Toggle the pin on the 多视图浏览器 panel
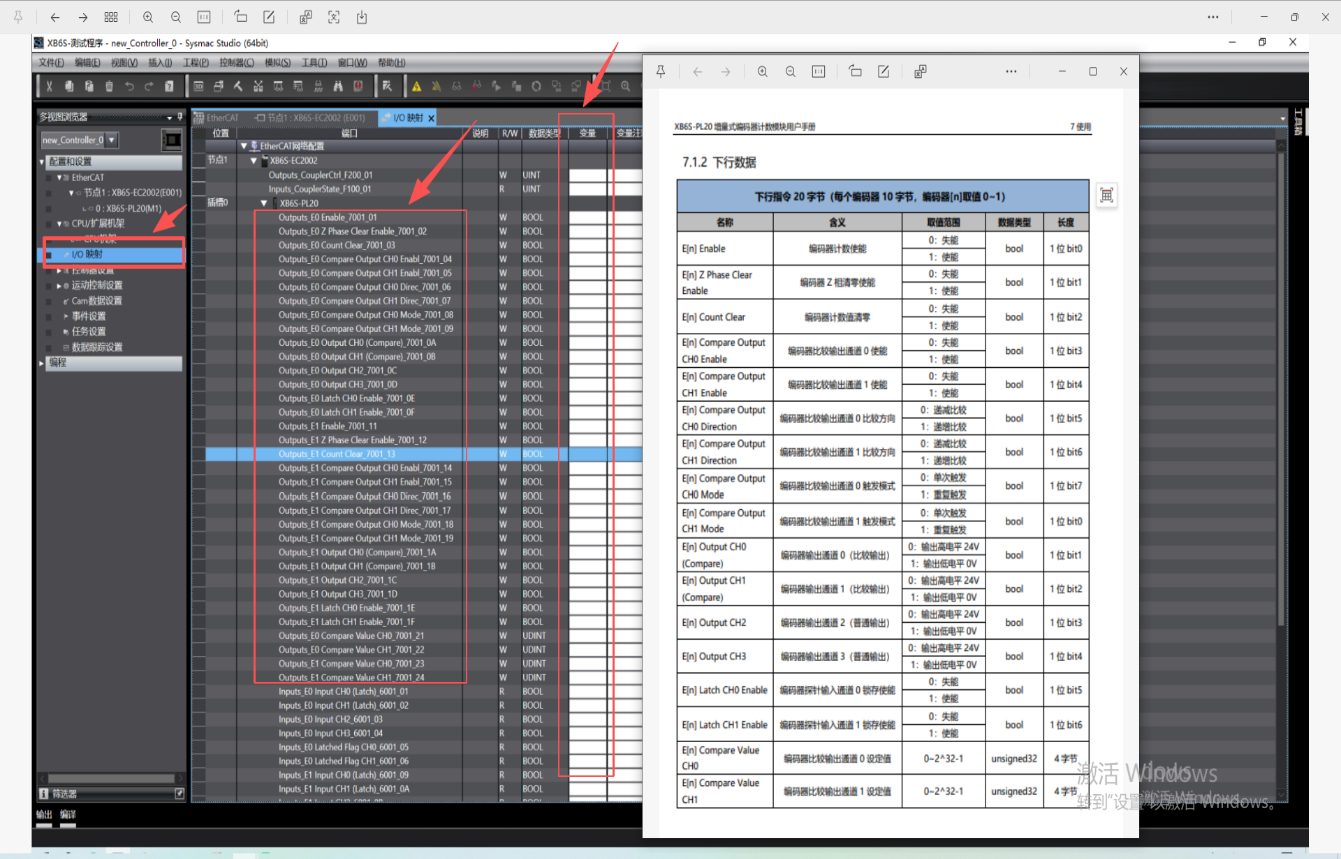1341x859 pixels. [x=180, y=117]
